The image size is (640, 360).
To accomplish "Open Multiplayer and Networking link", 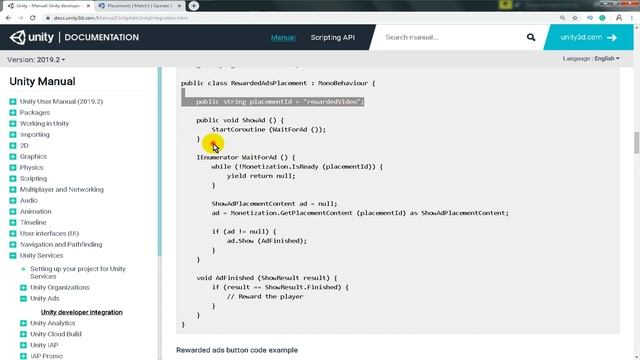I will pyautogui.click(x=62, y=190).
